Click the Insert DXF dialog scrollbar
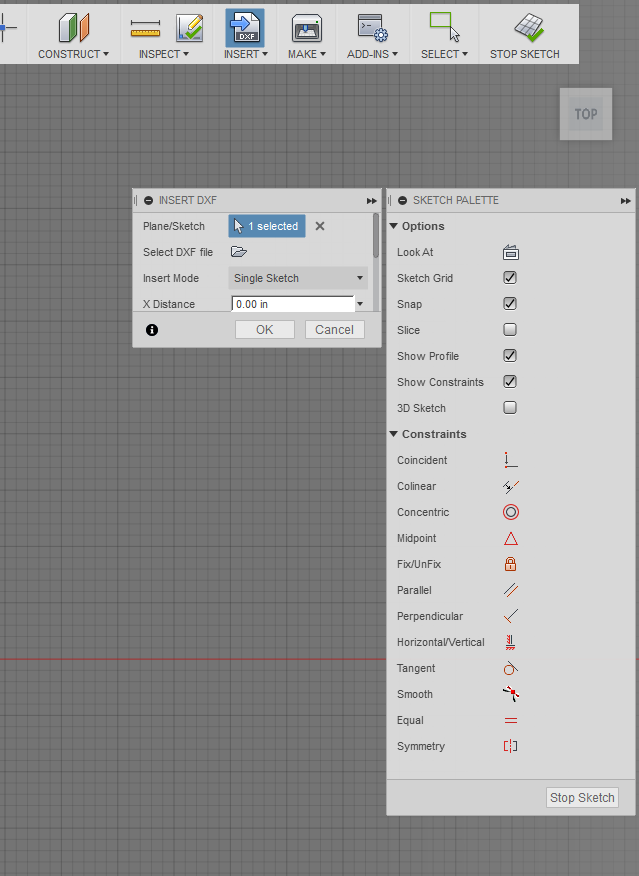 [376, 236]
